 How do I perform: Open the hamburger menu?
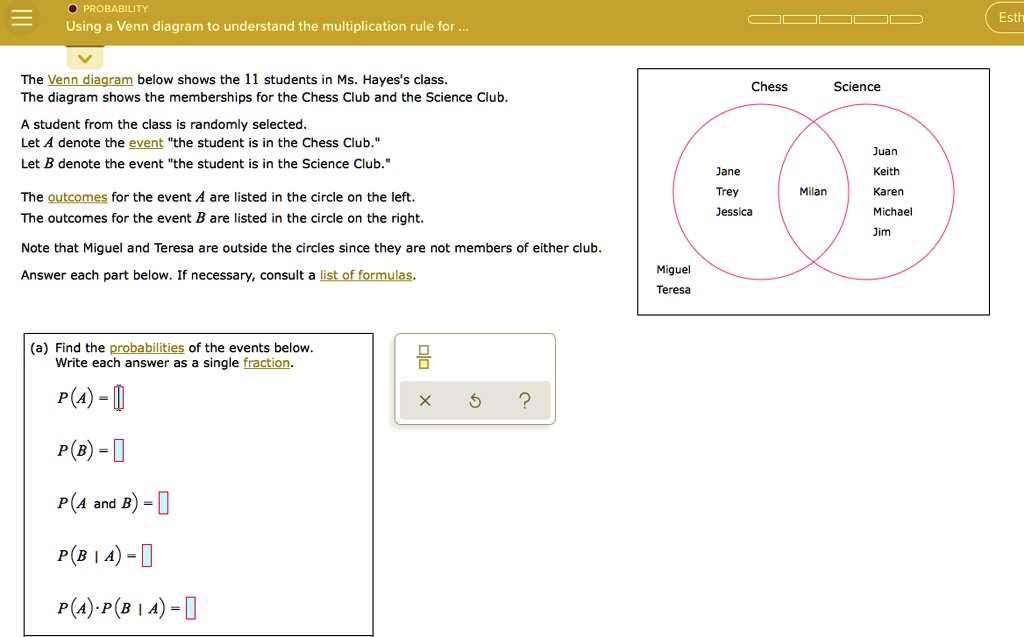(x=21, y=18)
